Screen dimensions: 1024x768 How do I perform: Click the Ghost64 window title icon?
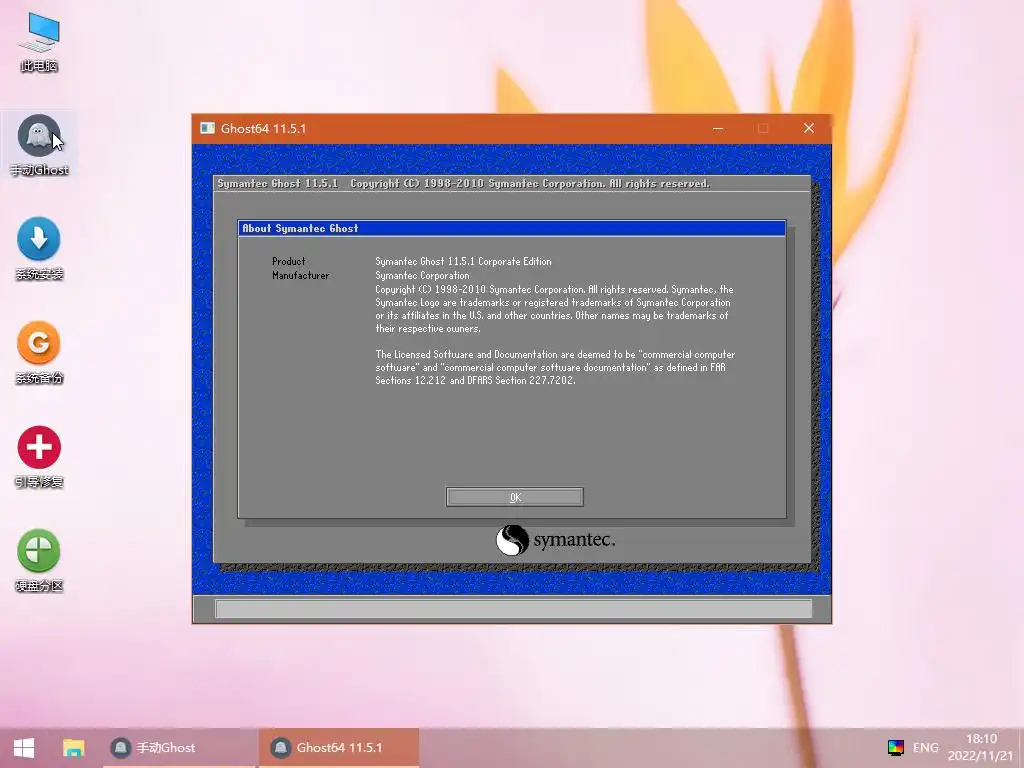(x=208, y=128)
